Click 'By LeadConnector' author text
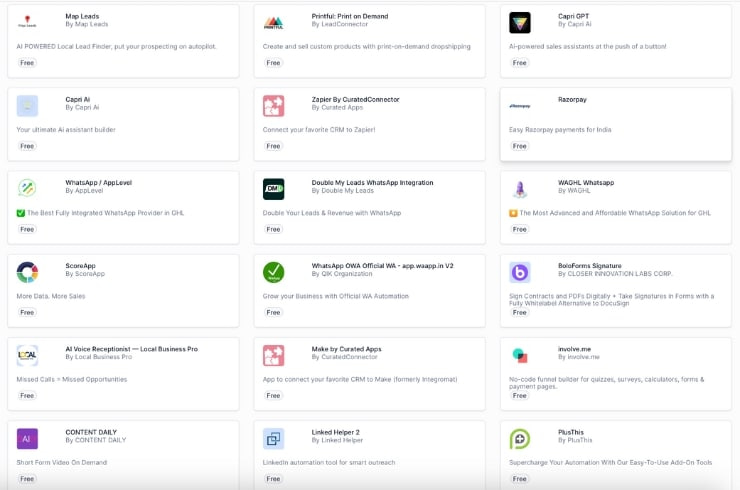This screenshot has width=740, height=490. [340, 24]
